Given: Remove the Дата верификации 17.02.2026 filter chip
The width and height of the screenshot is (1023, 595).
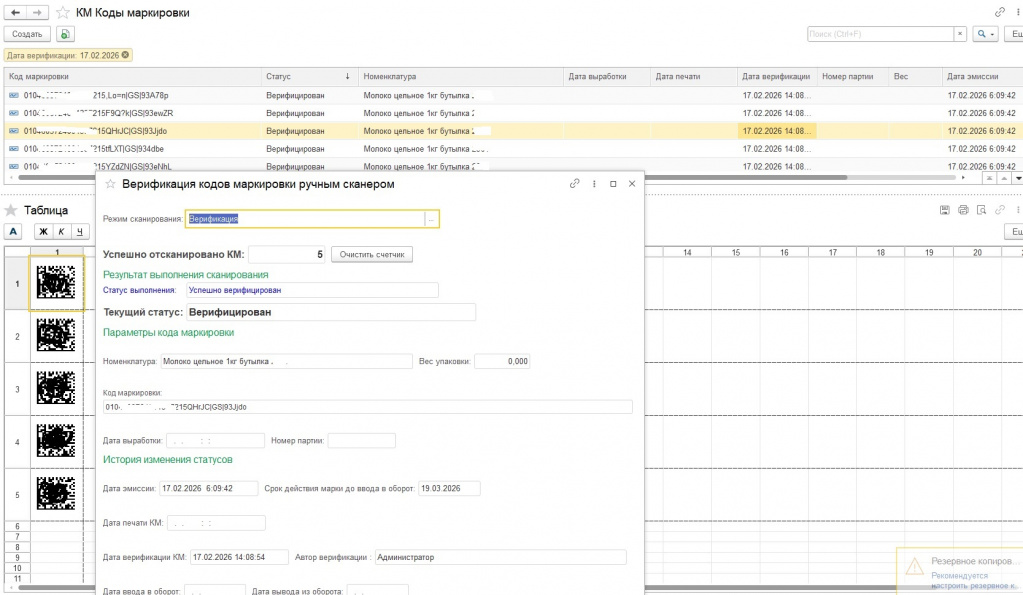Looking at the screenshot, I should click(x=125, y=55).
